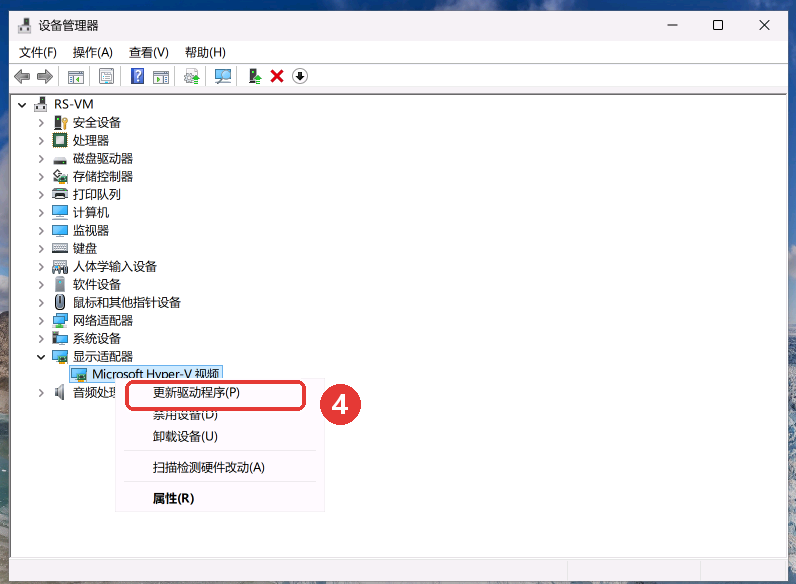Image resolution: width=796 pixels, height=584 pixels.
Task: Click the 软件设备 icon
Action: 60,284
